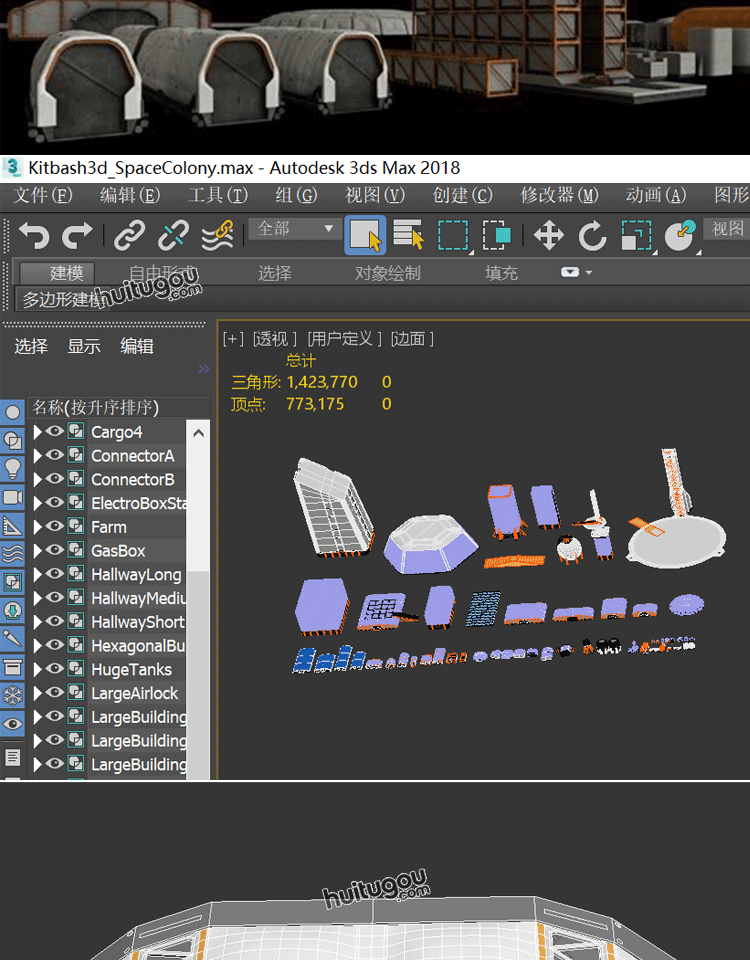Image resolution: width=750 pixels, height=960 pixels.
Task: Click the 编辑 scene explorer menu
Action: pos(137,347)
